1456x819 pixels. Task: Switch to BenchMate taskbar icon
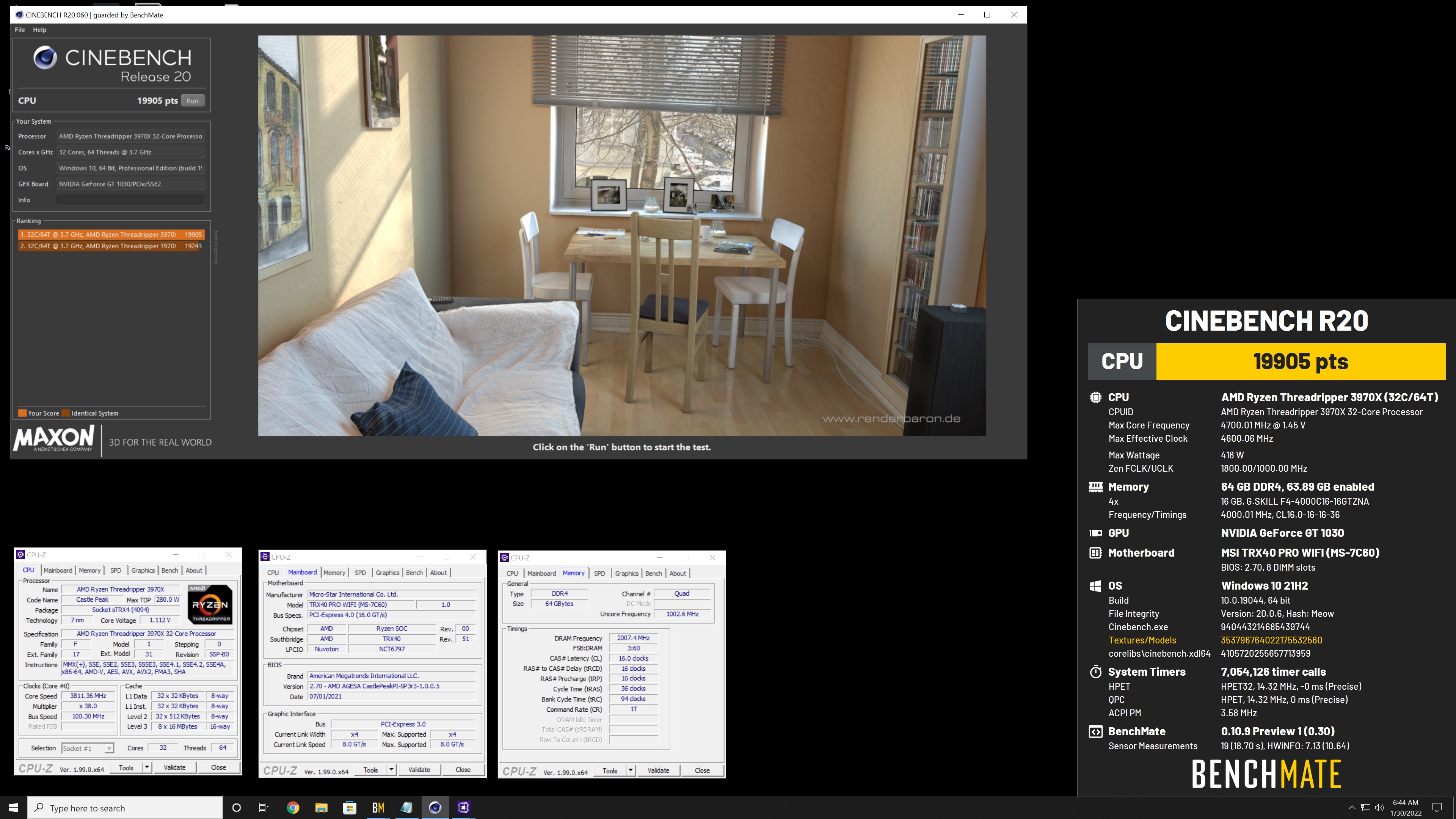coord(378,808)
